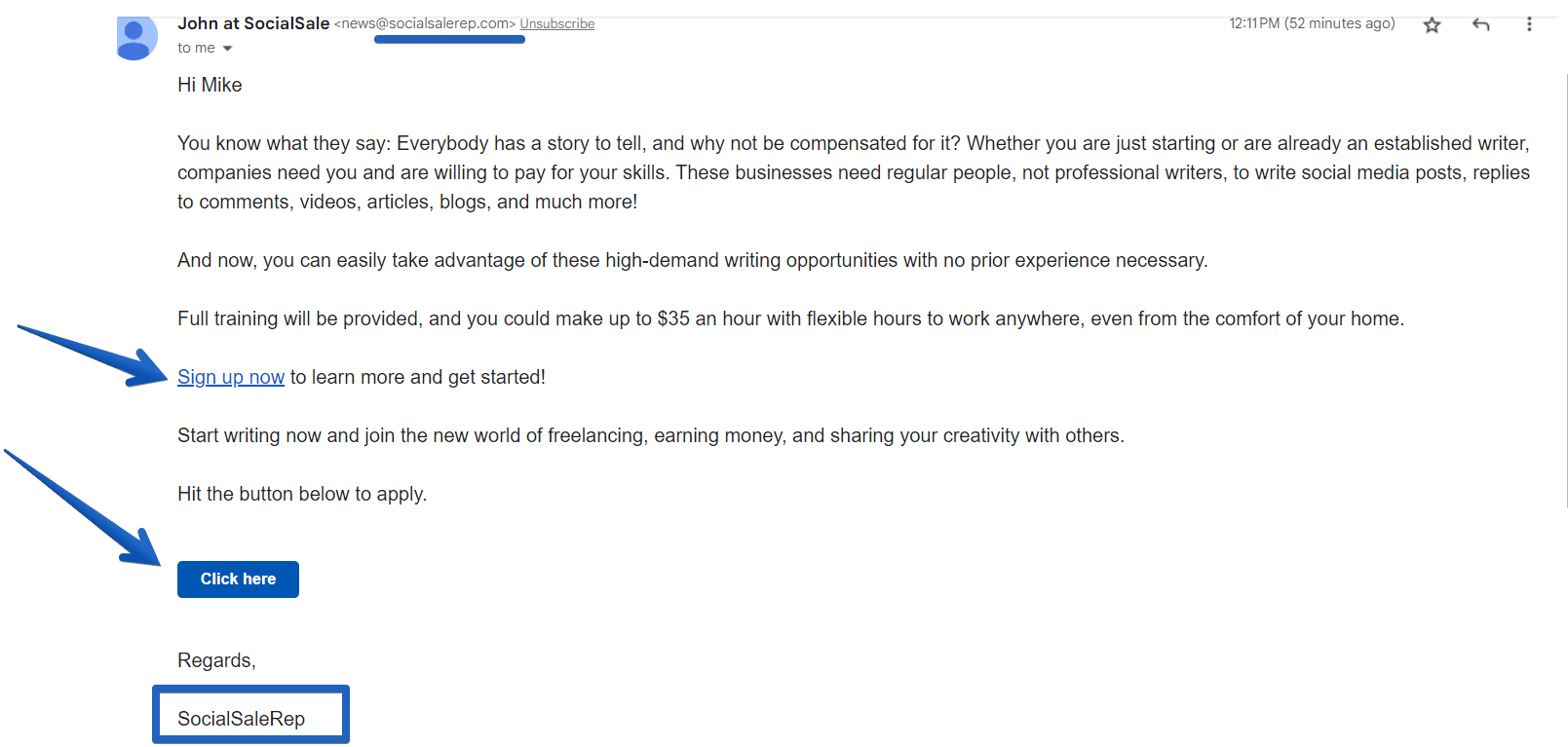The height and width of the screenshot is (747, 1568).
Task: Click "Hit the button below to apply." text
Action: click(x=302, y=494)
